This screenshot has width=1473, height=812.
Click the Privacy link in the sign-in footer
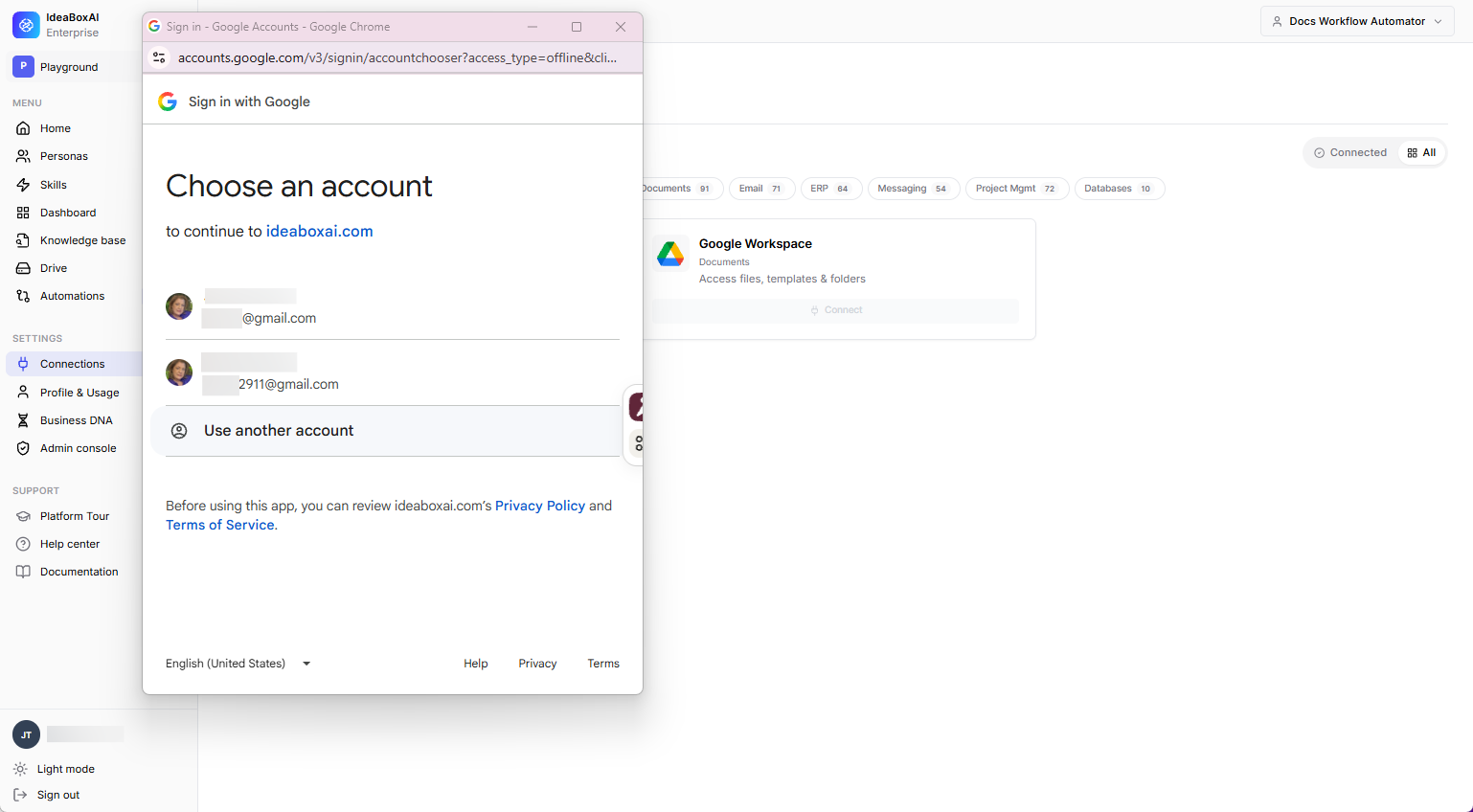pos(537,664)
